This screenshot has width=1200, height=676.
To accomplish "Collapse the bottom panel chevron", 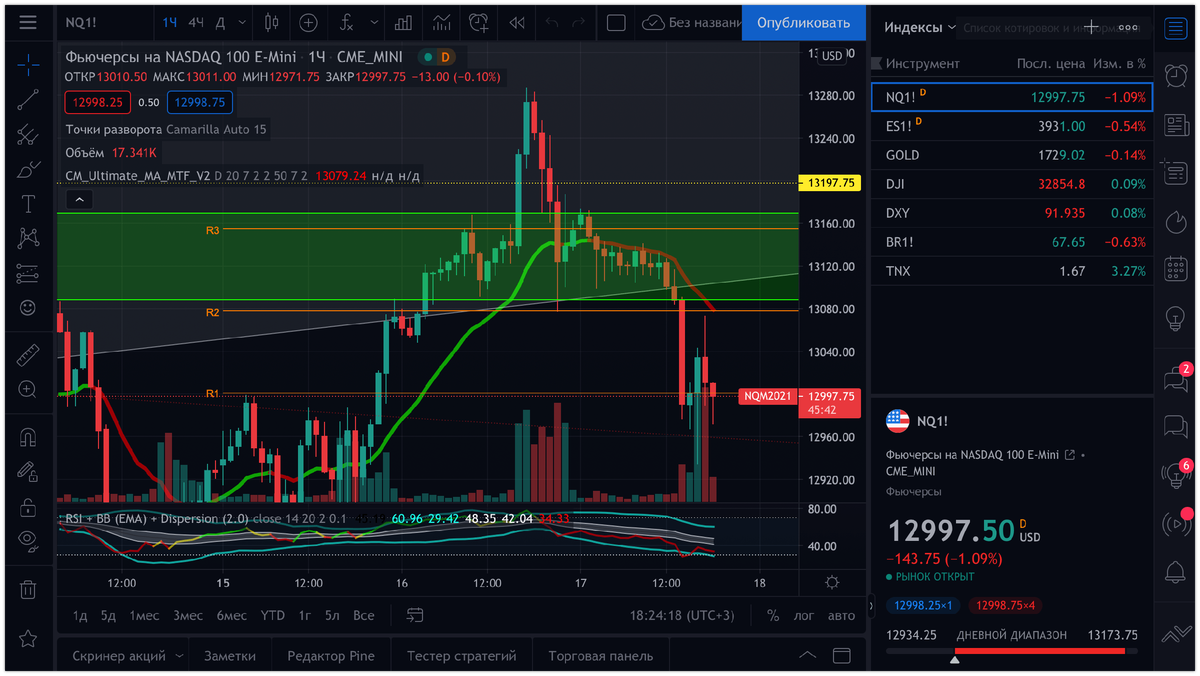I will point(808,656).
